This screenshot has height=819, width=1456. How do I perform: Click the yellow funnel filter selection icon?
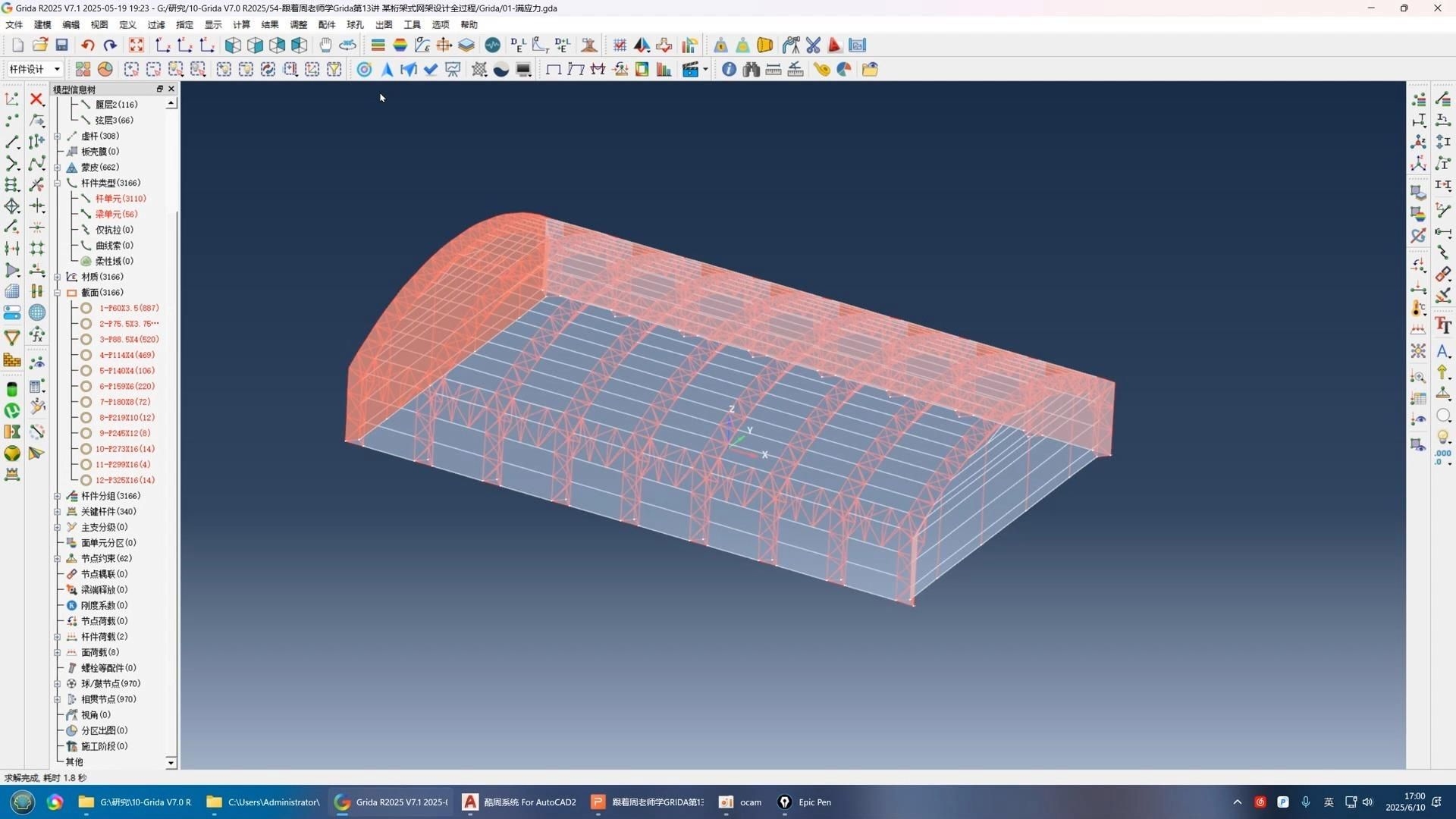pyautogui.click(x=334, y=70)
